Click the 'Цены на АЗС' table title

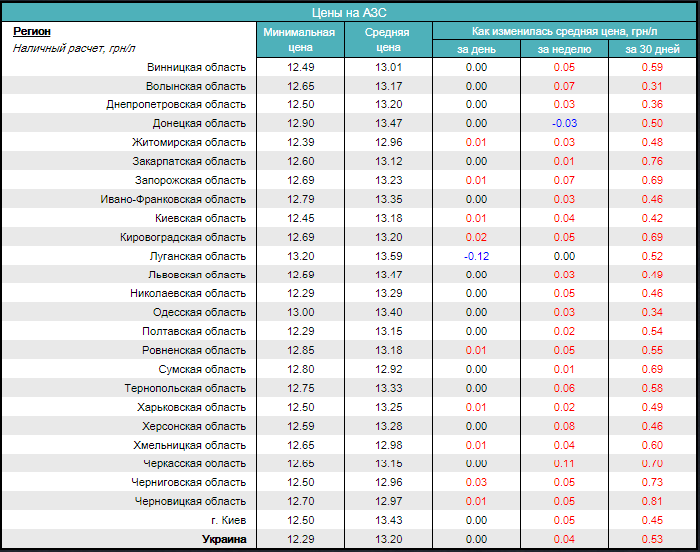[350, 12]
